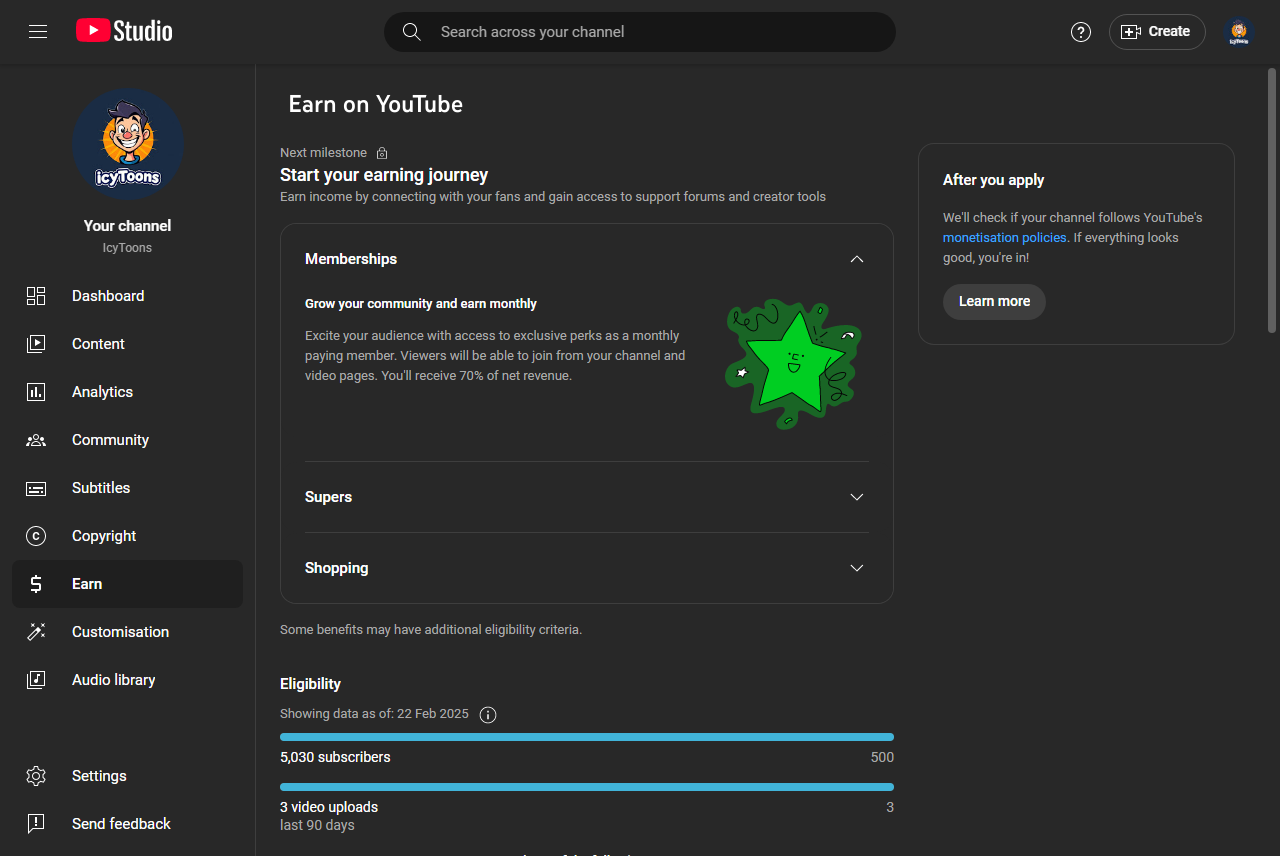Viewport: 1280px width, 856px height.
Task: Open Settings from the sidebar
Action: [x=127, y=776]
